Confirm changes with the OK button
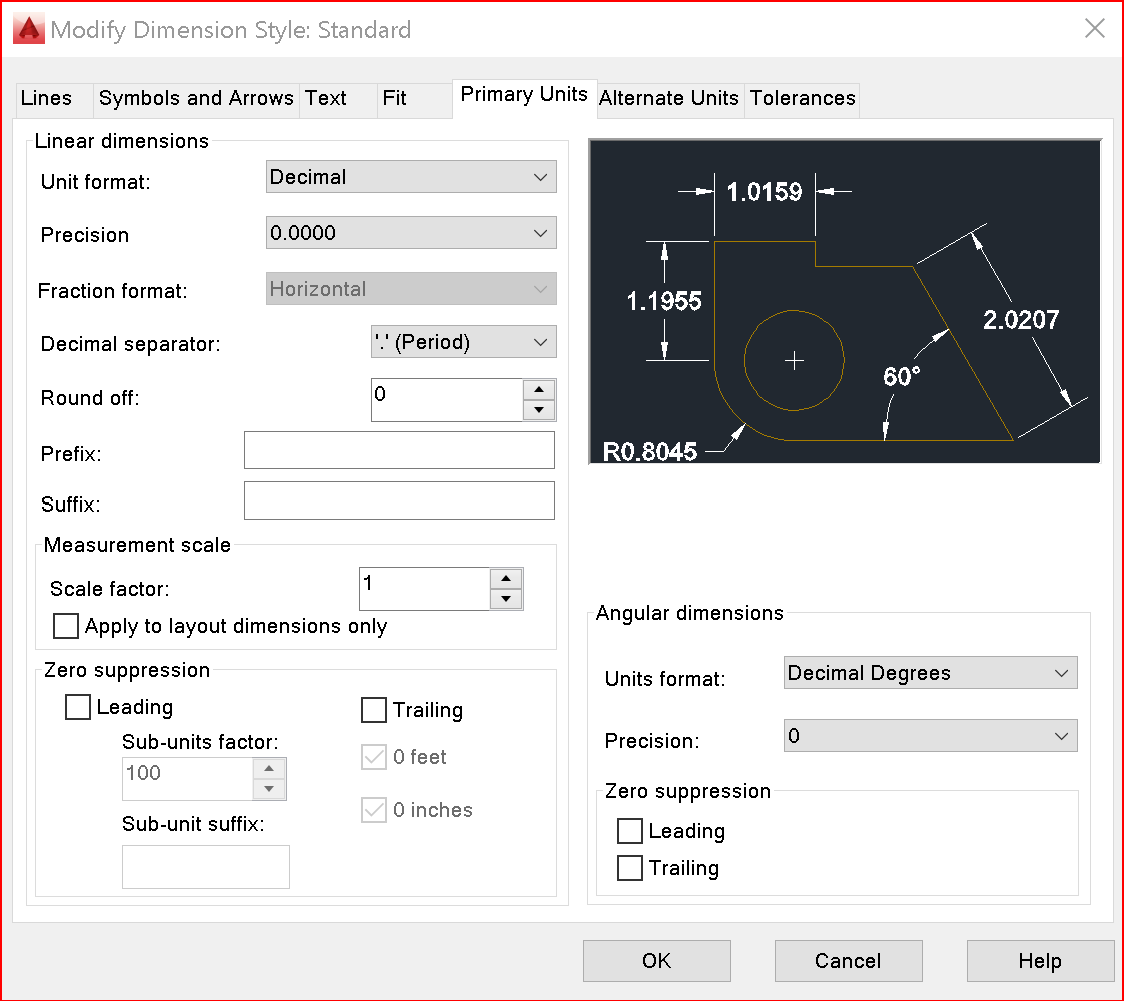This screenshot has height=1002, width=1124. 657,961
